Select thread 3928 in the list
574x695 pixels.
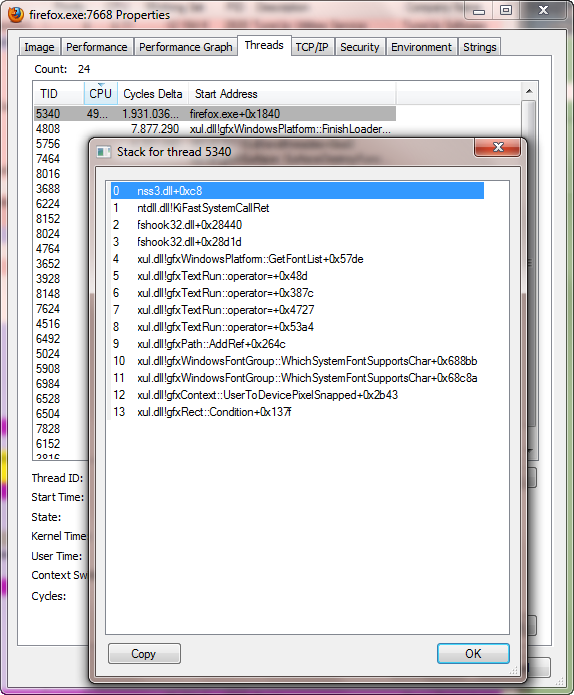(48, 279)
